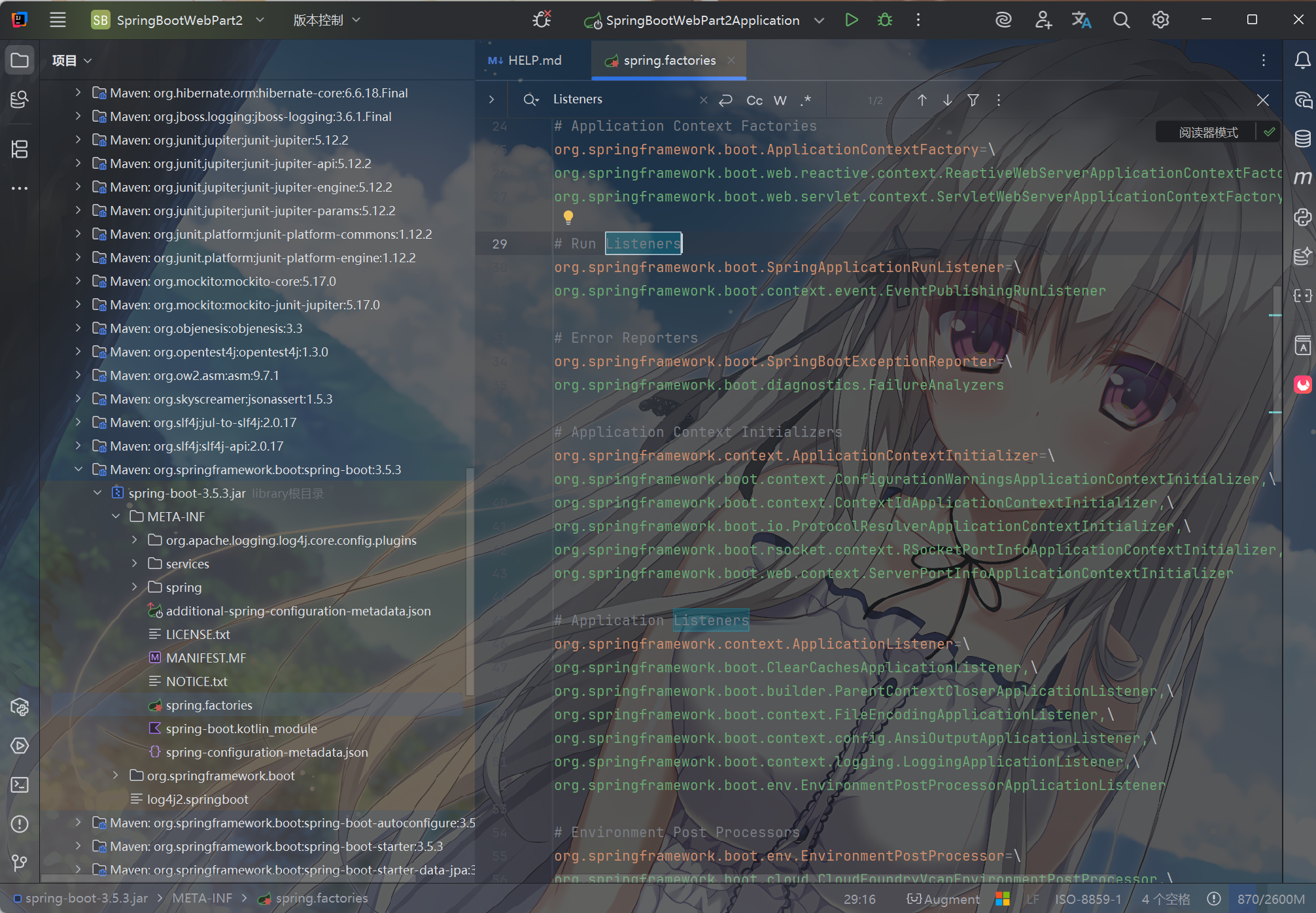Toggle whole Words W option
This screenshot has width=1316, height=913.
point(780,100)
